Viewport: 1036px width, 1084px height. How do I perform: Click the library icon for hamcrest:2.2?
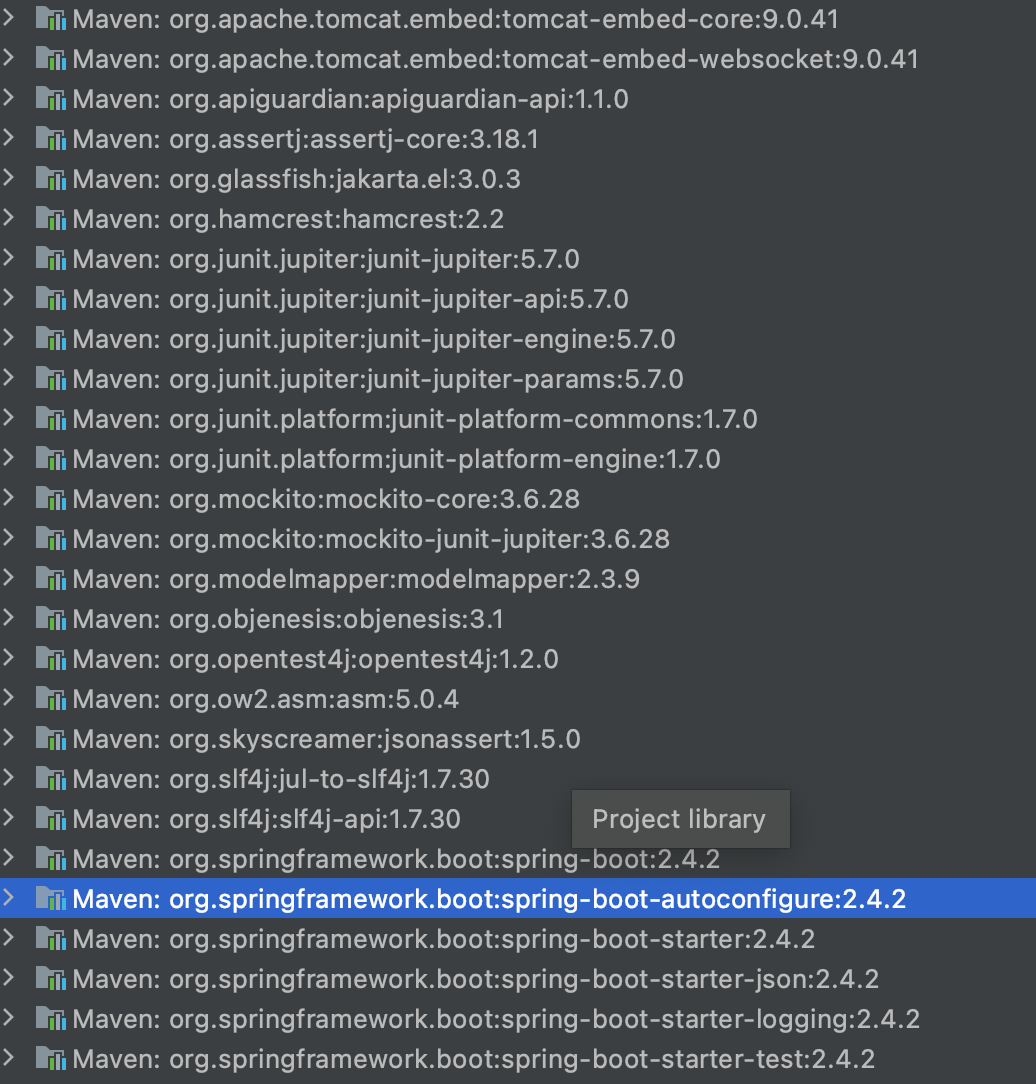[x=50, y=219]
